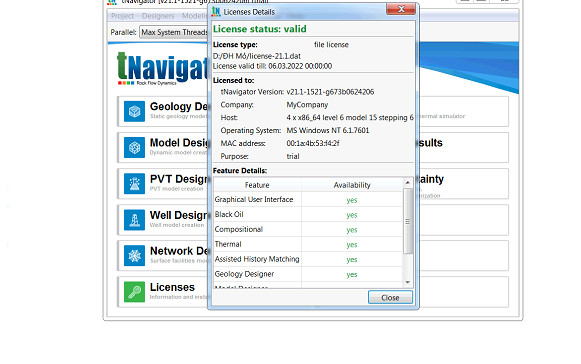Open the Max System Threads dropdown
The height and width of the screenshot is (364, 581).
pos(173,32)
